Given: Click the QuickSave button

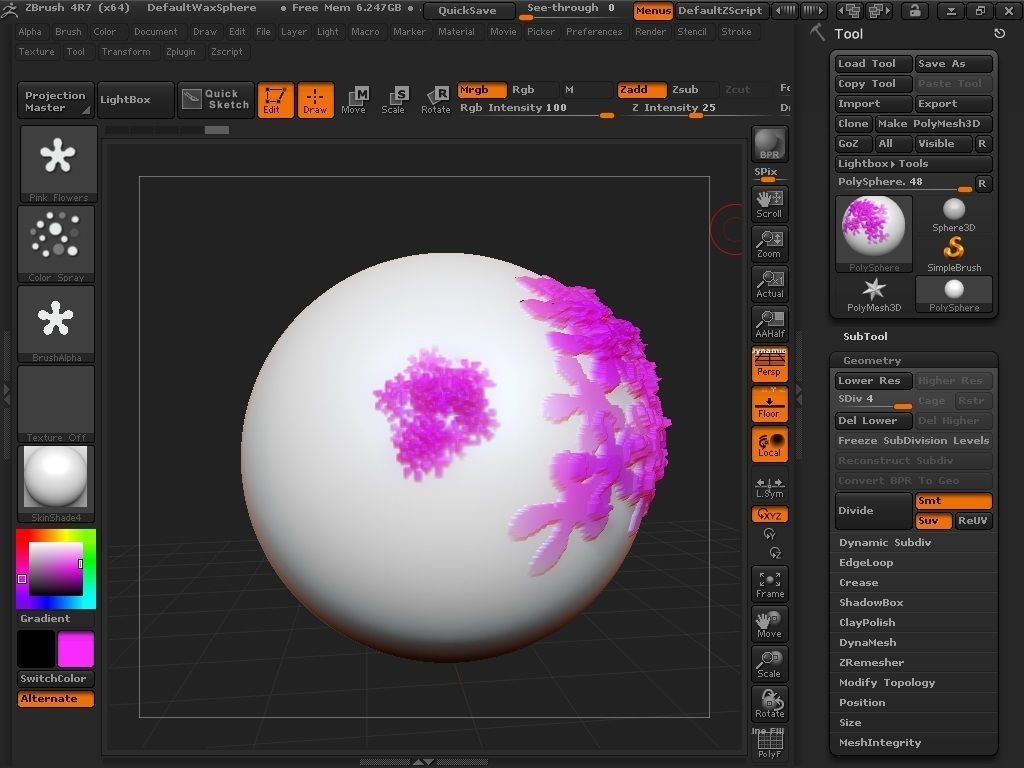Looking at the screenshot, I should pyautogui.click(x=468, y=10).
